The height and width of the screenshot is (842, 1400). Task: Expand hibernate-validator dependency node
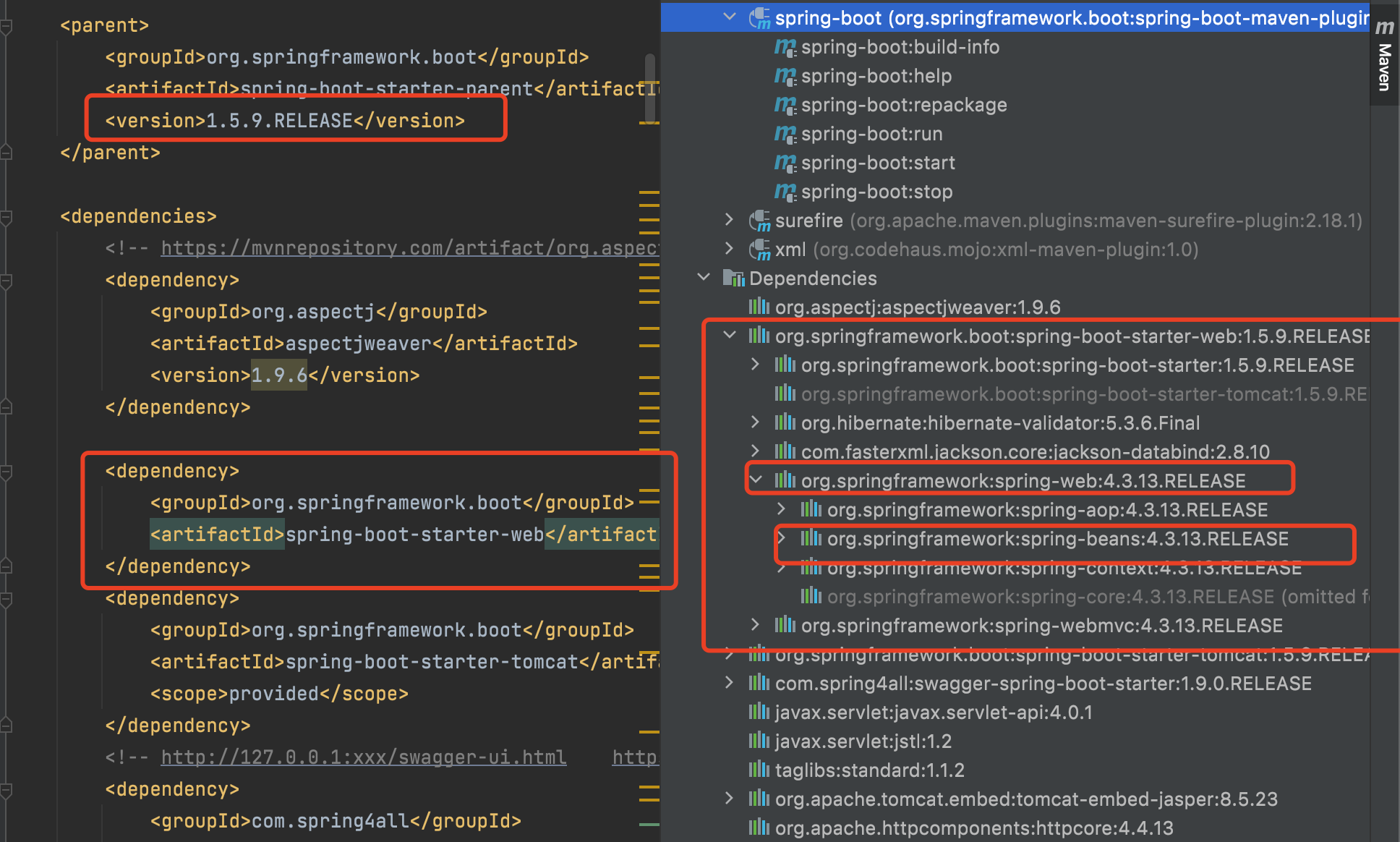[x=755, y=422]
